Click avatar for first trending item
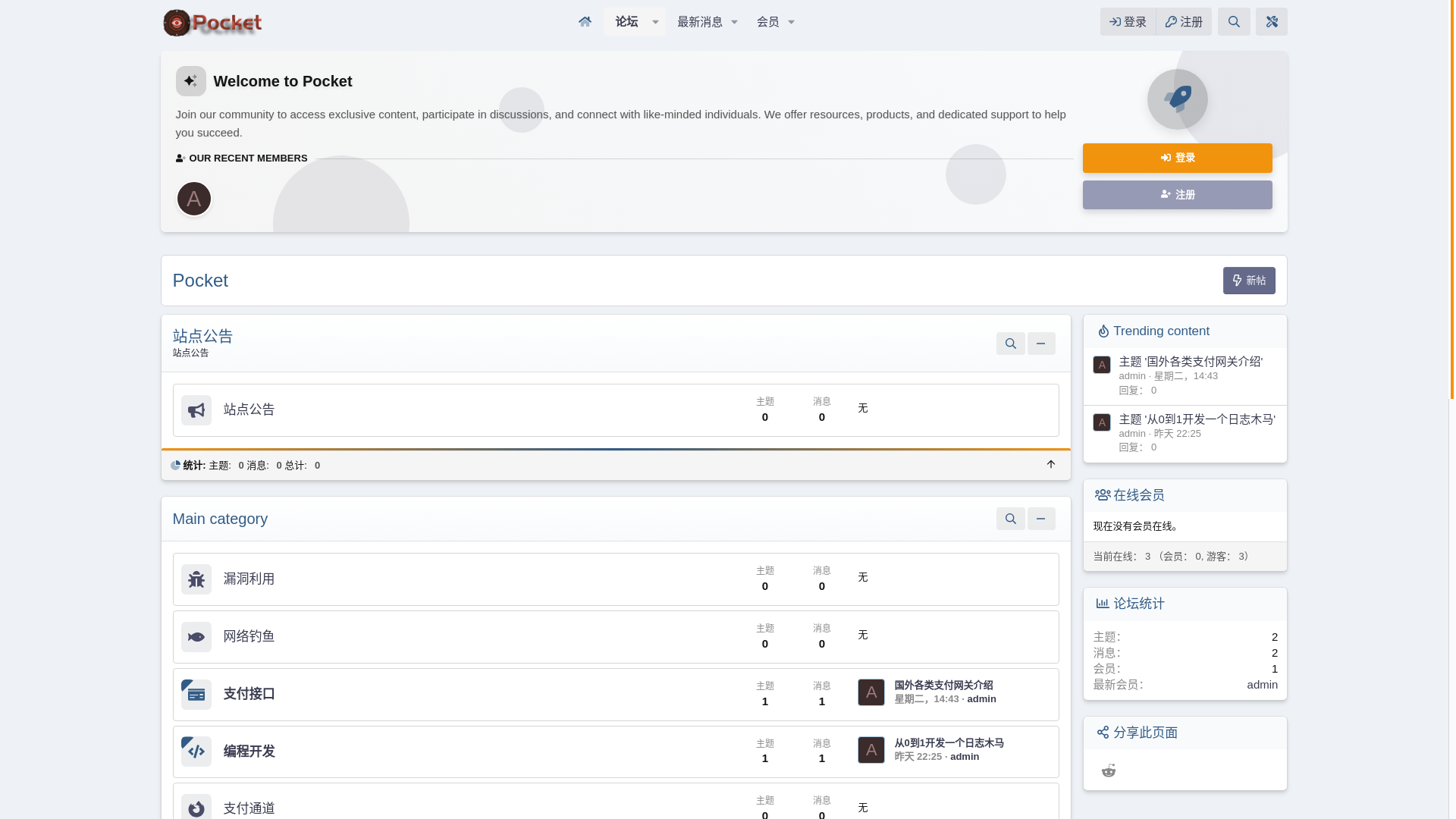Image resolution: width=1456 pixels, height=819 pixels. (1102, 365)
